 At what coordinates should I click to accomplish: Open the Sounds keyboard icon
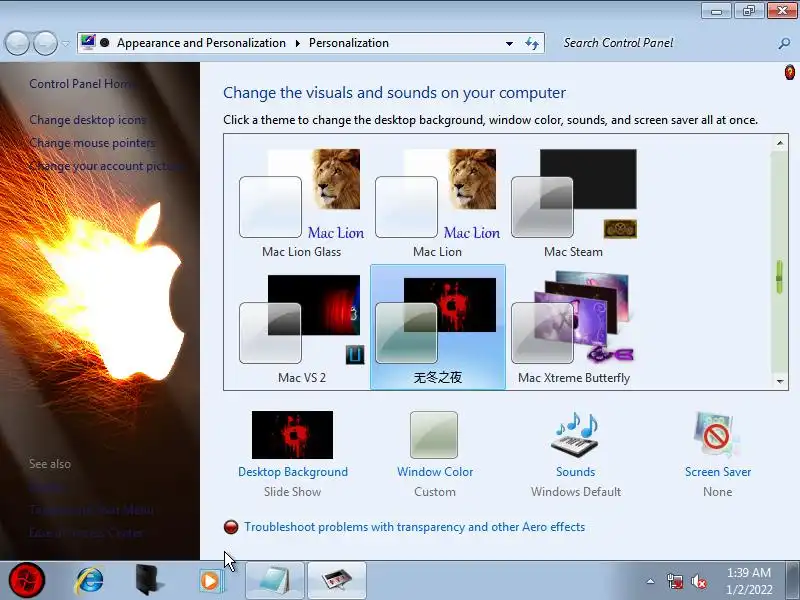pyautogui.click(x=576, y=435)
